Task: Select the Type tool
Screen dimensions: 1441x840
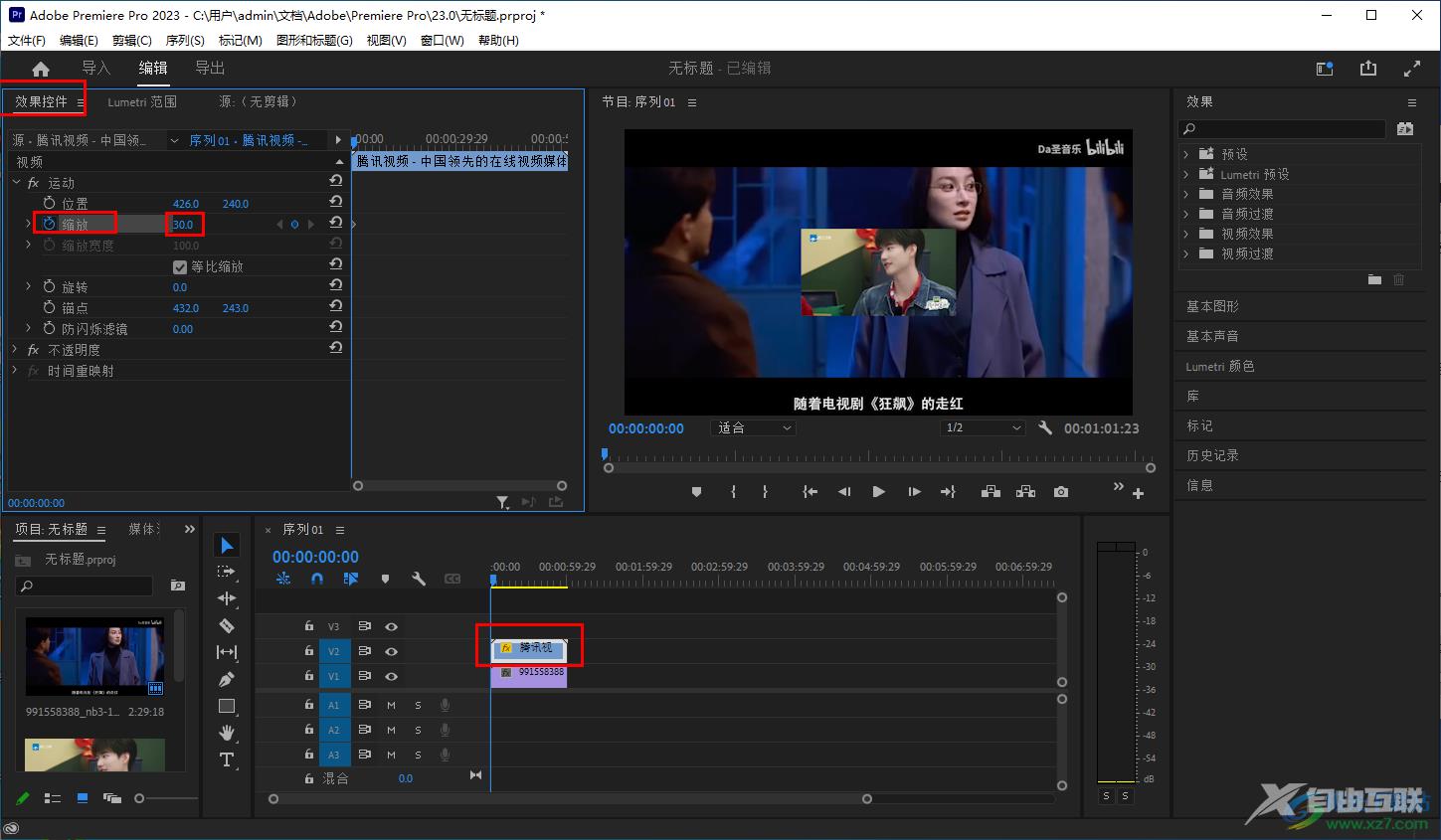Action: (227, 759)
